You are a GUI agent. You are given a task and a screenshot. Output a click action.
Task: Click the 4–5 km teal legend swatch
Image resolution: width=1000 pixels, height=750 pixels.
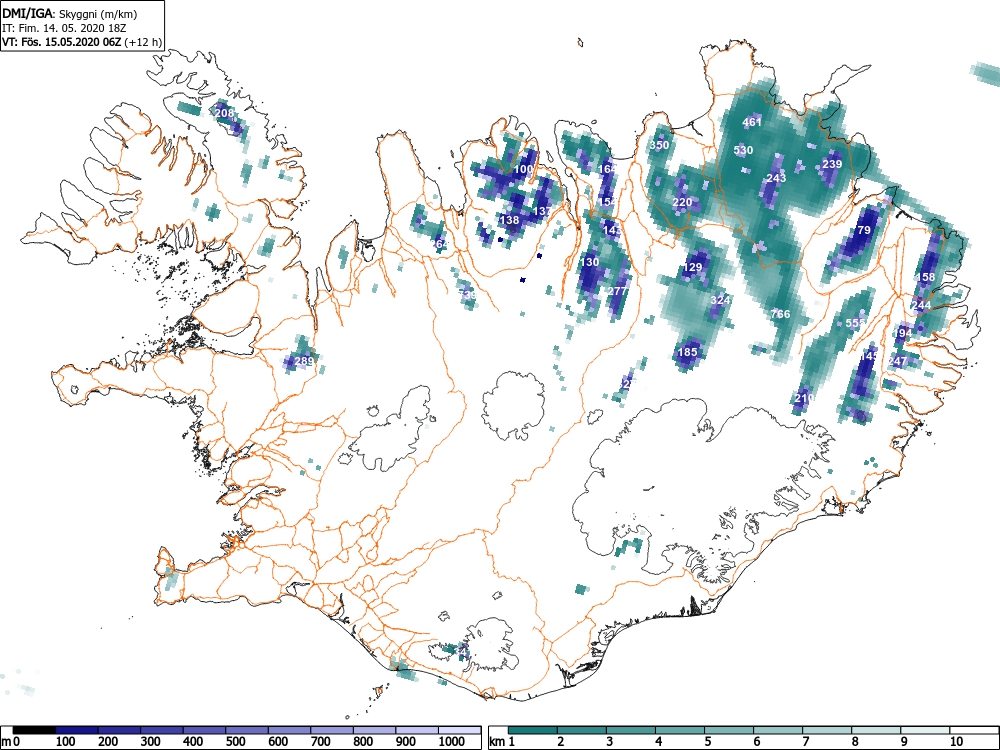point(680,730)
